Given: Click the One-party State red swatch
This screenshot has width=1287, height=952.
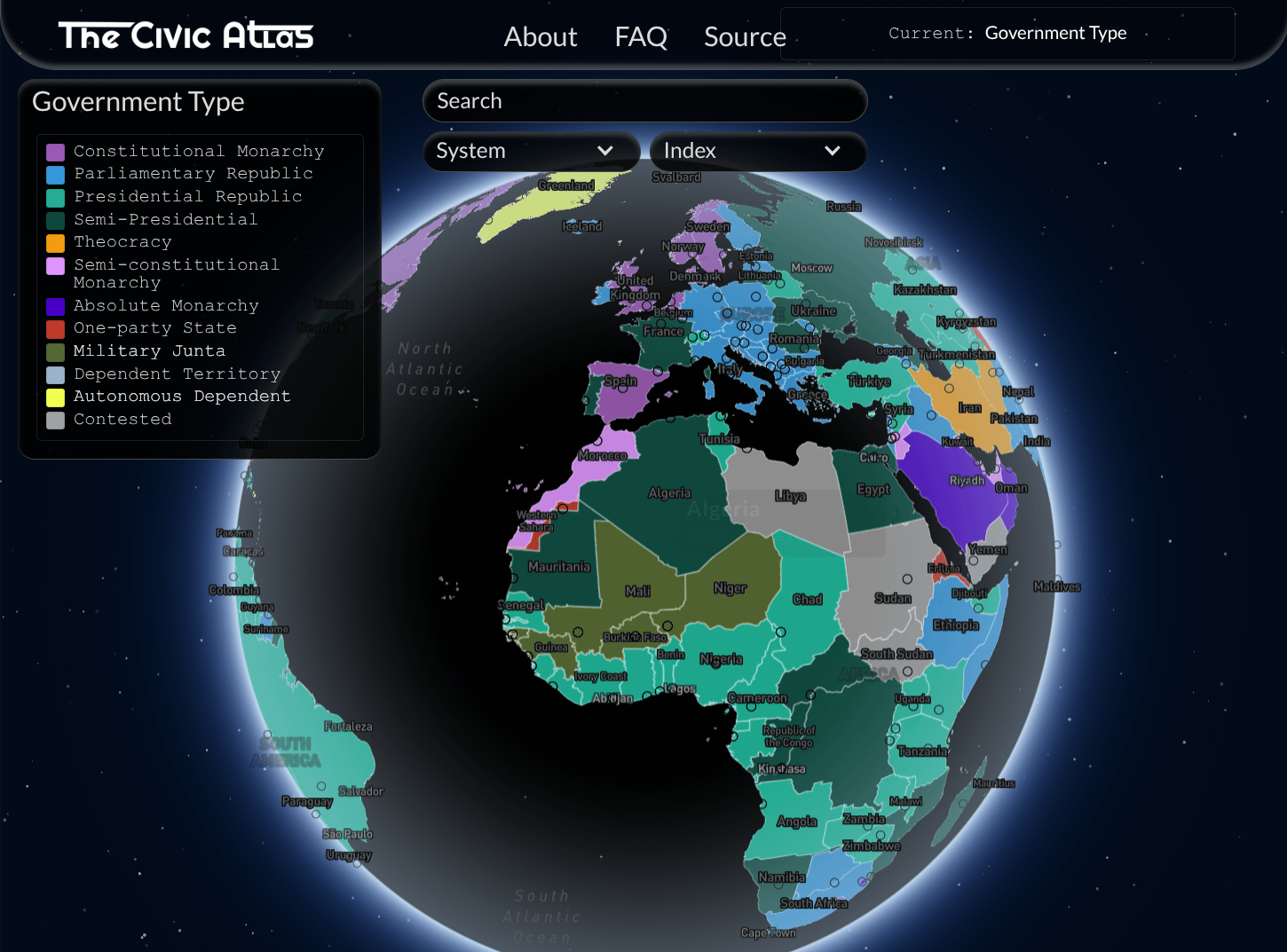Looking at the screenshot, I should pos(56,329).
